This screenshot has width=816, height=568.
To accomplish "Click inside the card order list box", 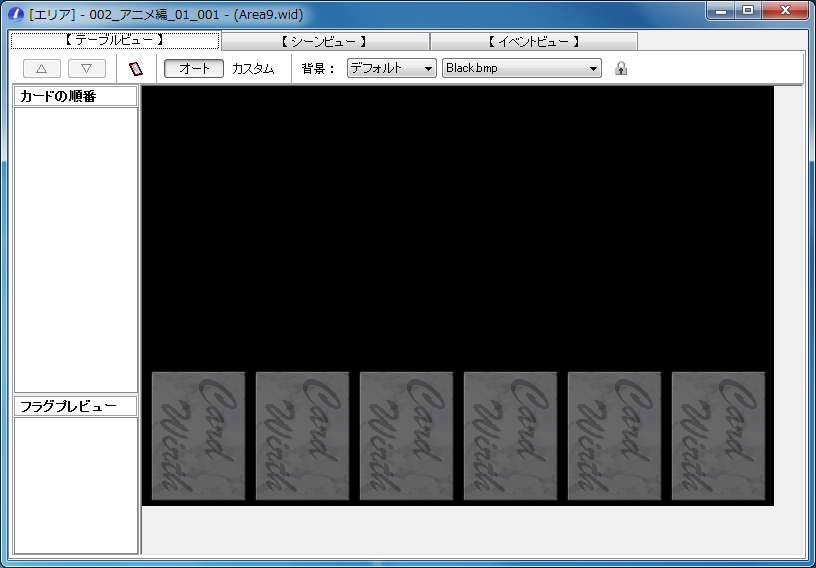I will pos(76,250).
